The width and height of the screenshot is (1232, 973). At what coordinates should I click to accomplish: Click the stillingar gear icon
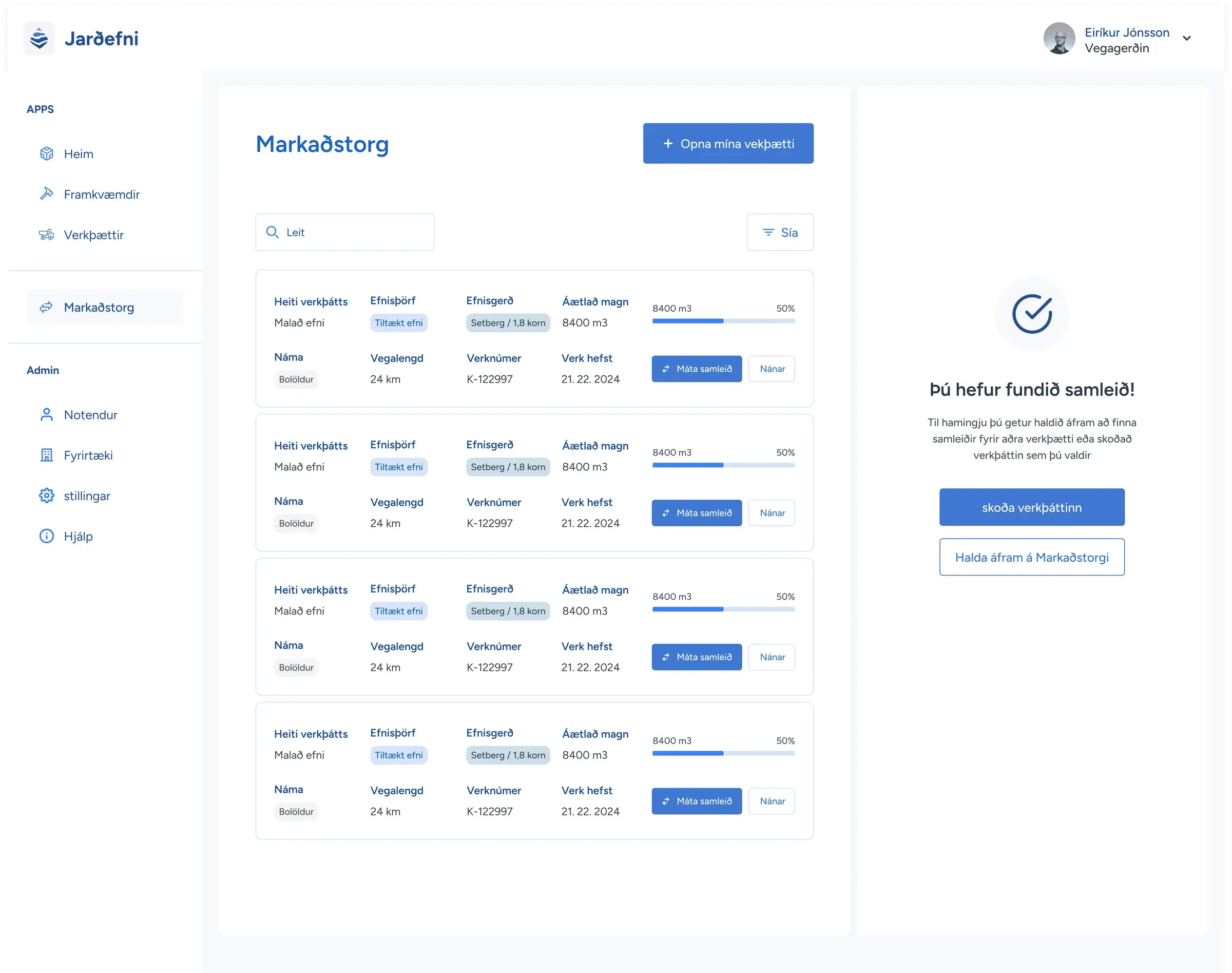(46, 495)
